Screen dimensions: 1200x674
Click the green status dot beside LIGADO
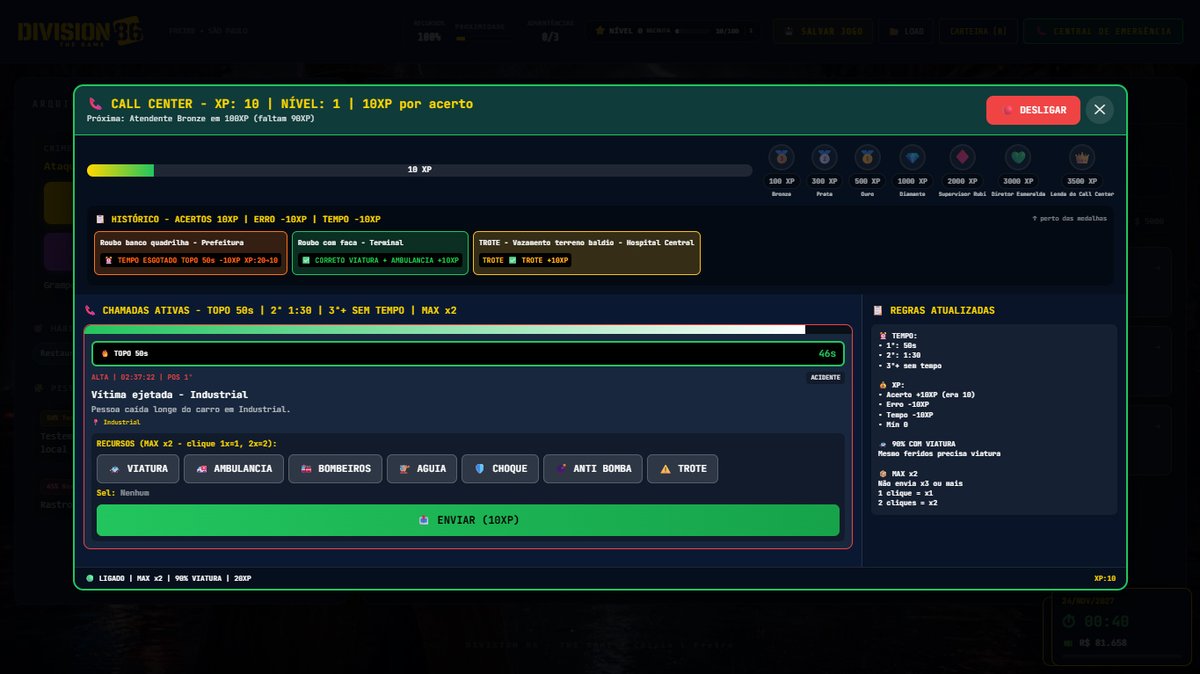pyautogui.click(x=90, y=578)
